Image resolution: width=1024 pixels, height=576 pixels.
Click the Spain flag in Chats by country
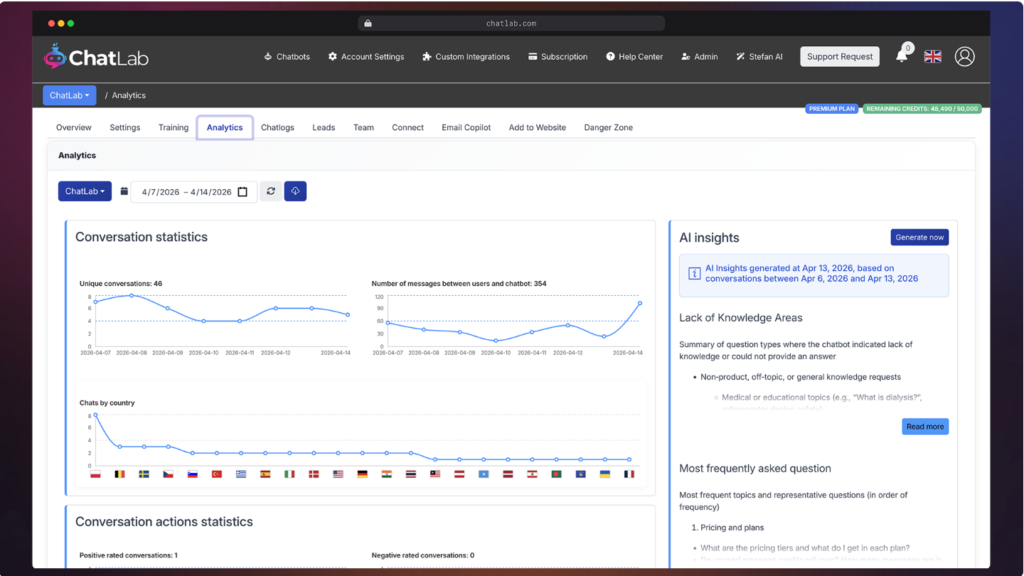tap(265, 474)
